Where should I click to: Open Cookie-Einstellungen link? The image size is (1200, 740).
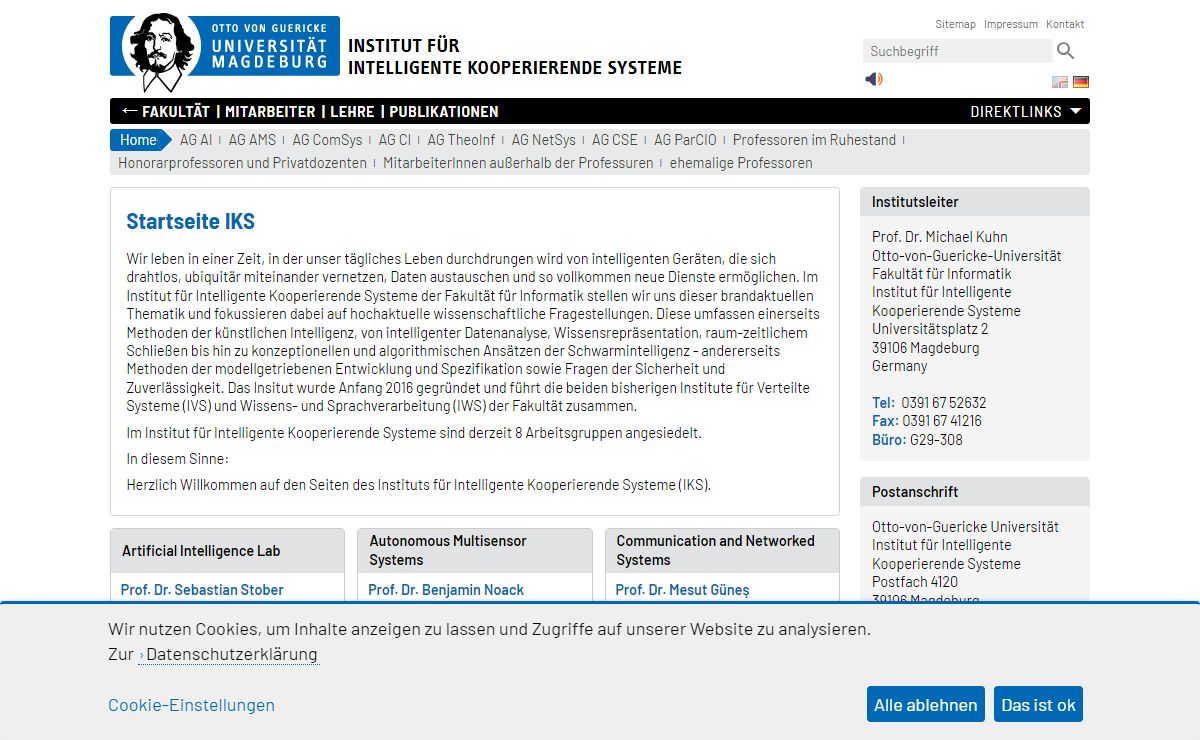click(x=191, y=705)
